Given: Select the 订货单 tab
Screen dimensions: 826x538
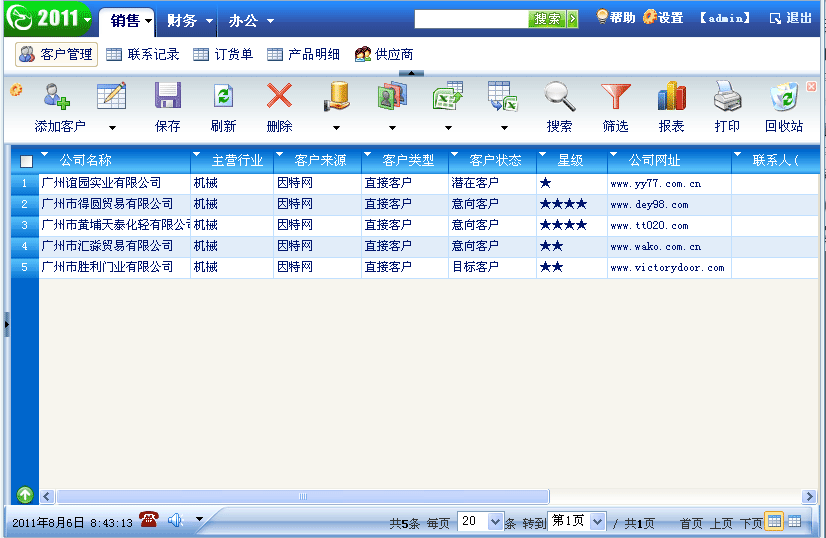Looking at the screenshot, I should (x=223, y=54).
